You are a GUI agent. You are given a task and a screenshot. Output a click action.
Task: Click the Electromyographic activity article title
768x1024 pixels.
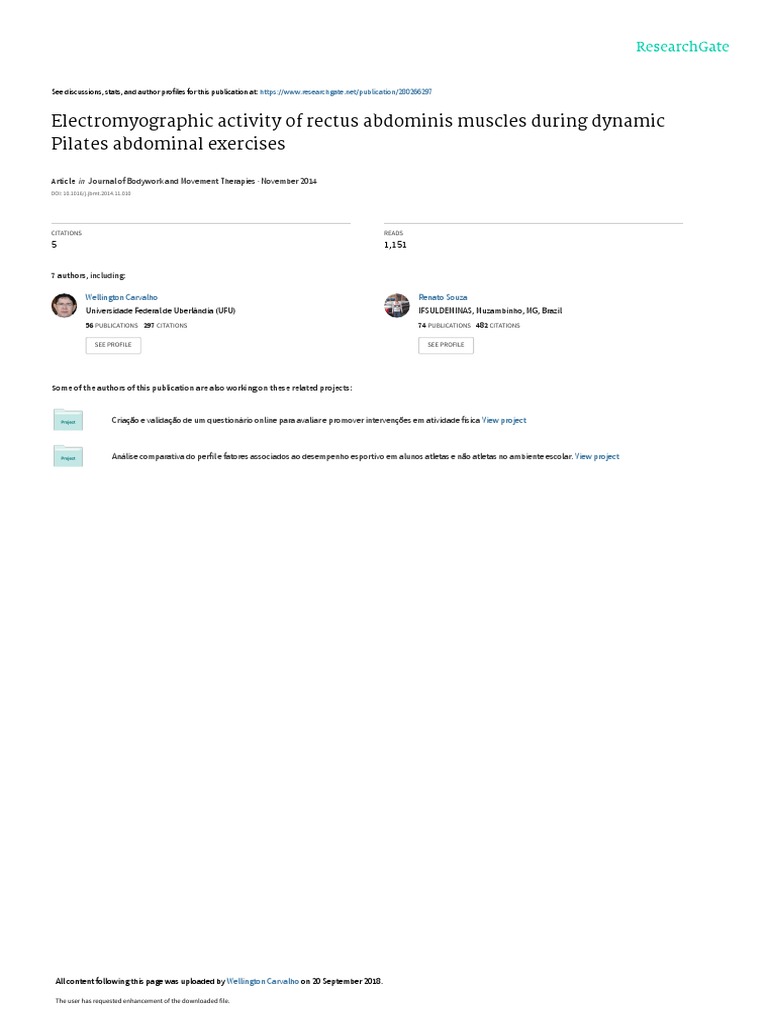(x=357, y=132)
